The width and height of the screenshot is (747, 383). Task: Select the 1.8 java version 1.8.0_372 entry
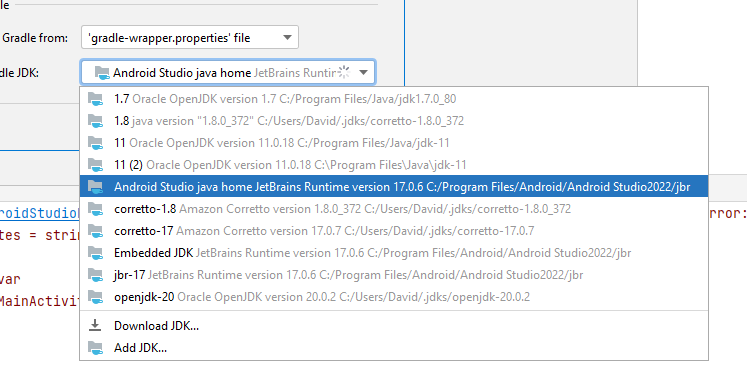tap(394, 121)
